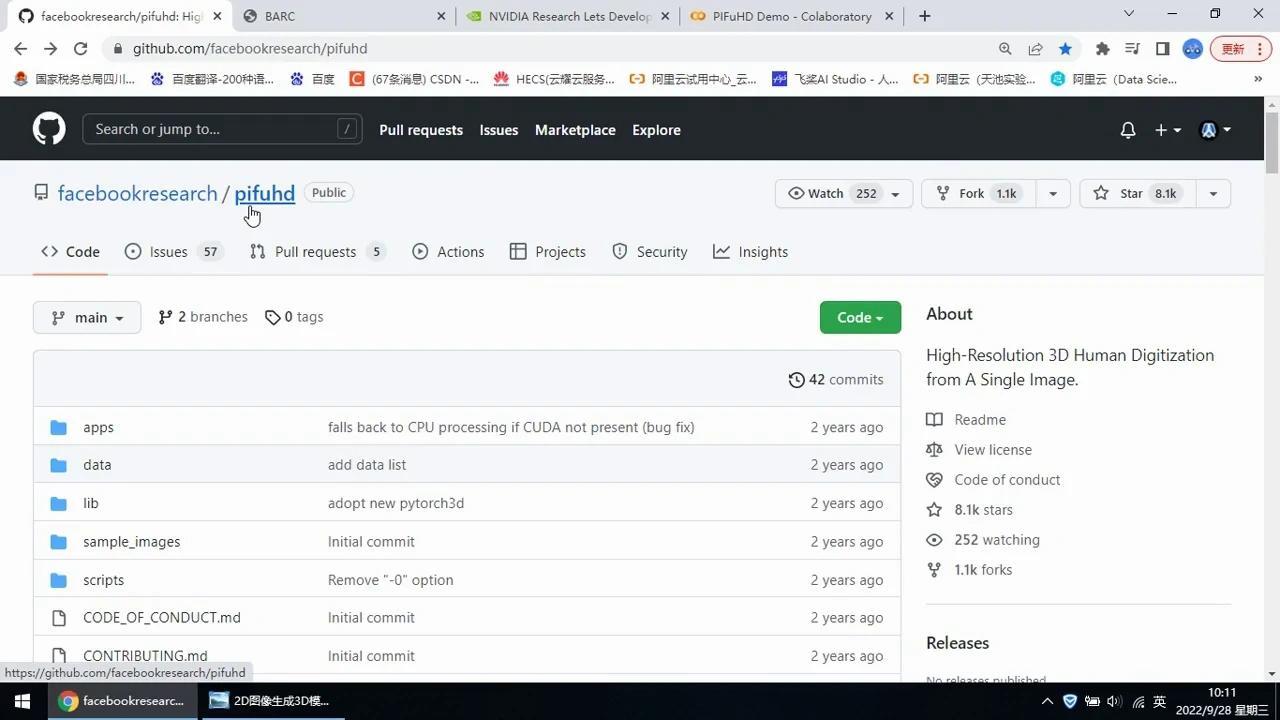Open the main branch selector
Screen dimensions: 1280x720
(x=87, y=318)
